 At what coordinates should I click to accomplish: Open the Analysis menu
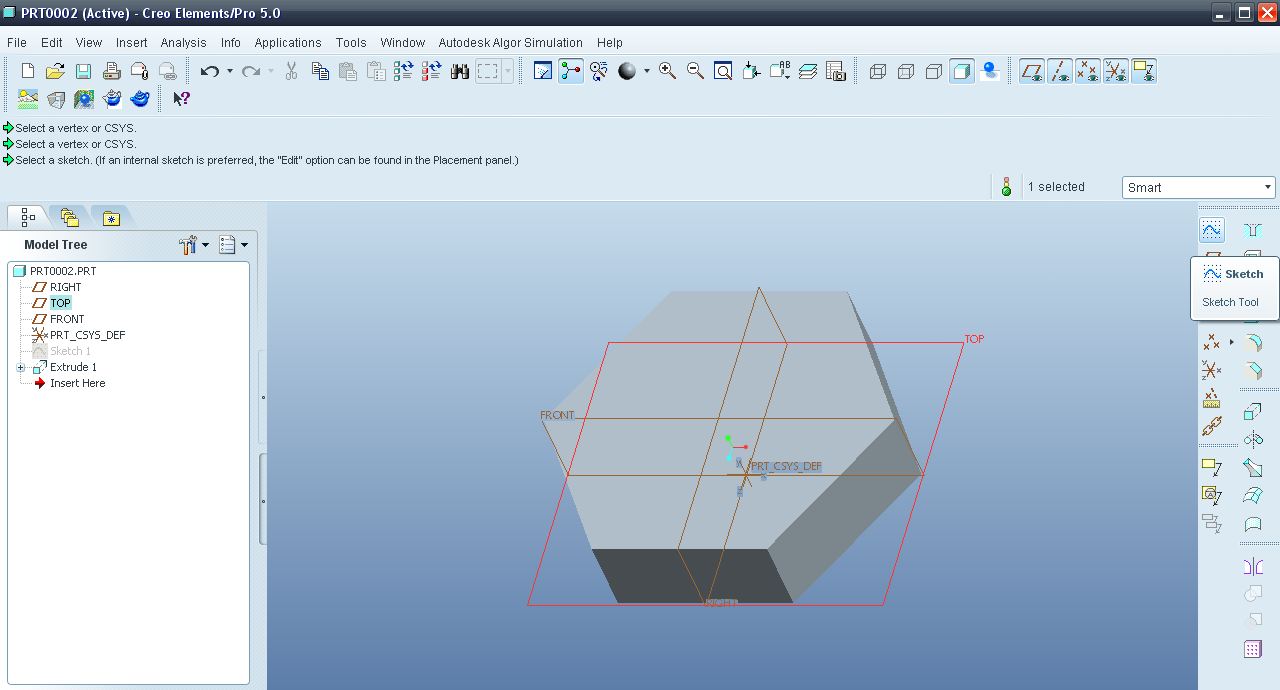tap(184, 42)
